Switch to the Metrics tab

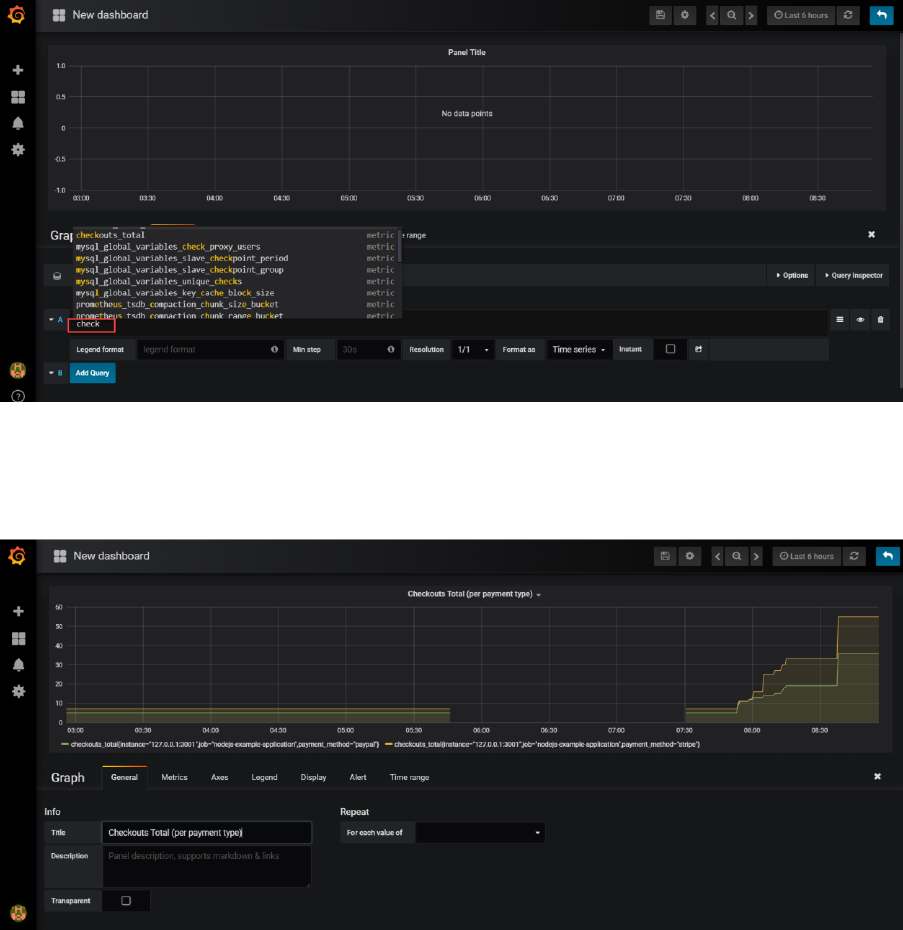point(174,777)
